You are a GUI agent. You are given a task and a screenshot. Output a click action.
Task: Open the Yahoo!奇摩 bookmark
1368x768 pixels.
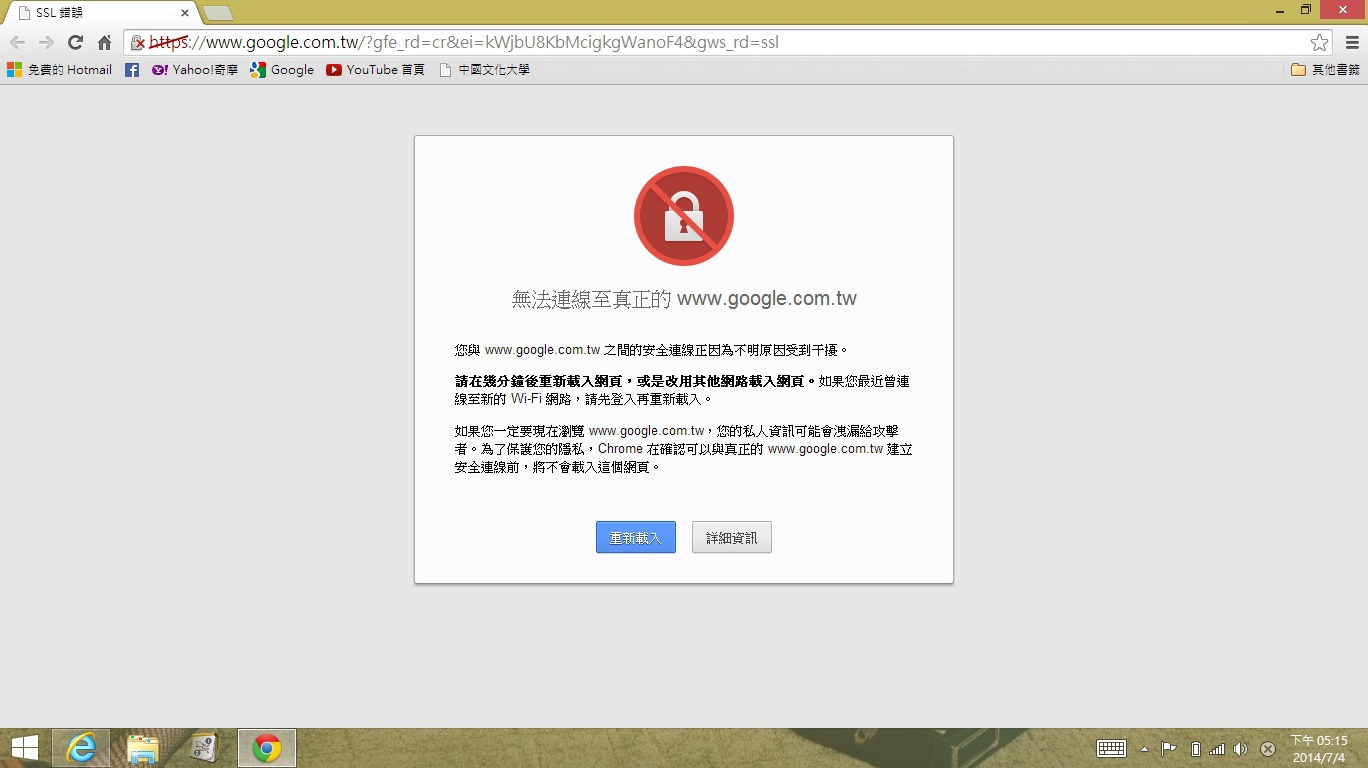(x=195, y=70)
